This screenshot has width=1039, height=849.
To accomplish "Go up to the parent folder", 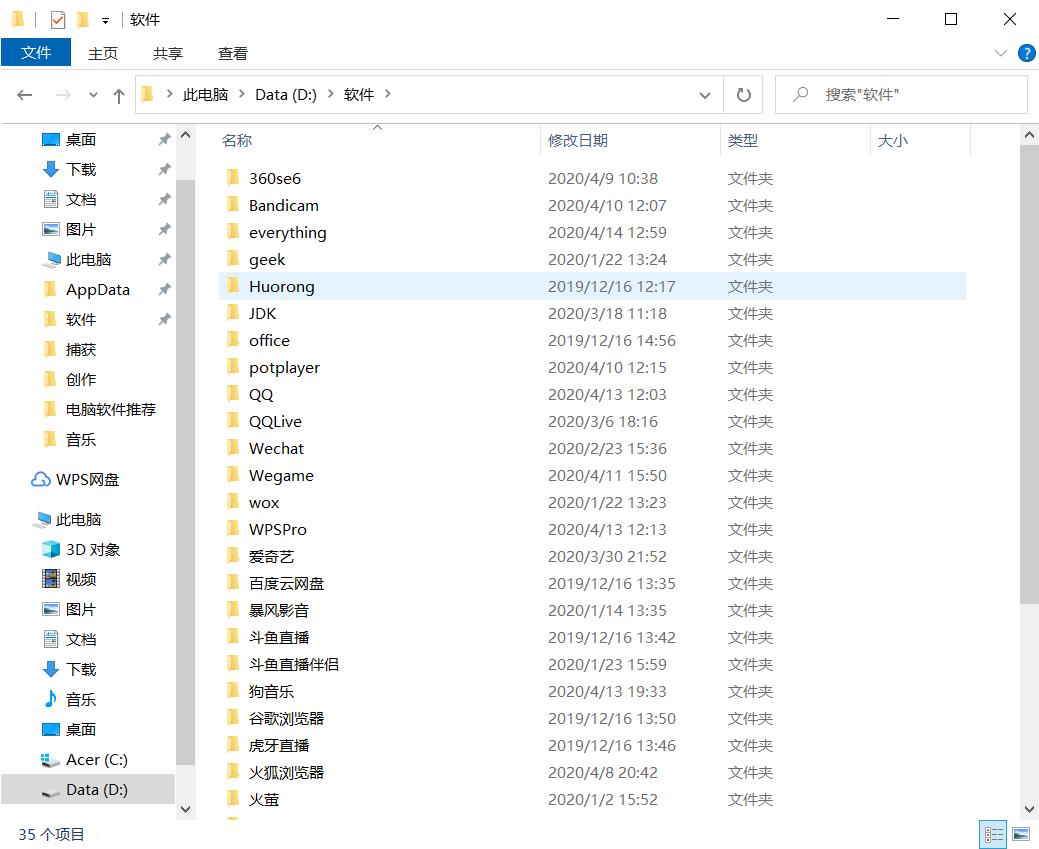I will [118, 94].
